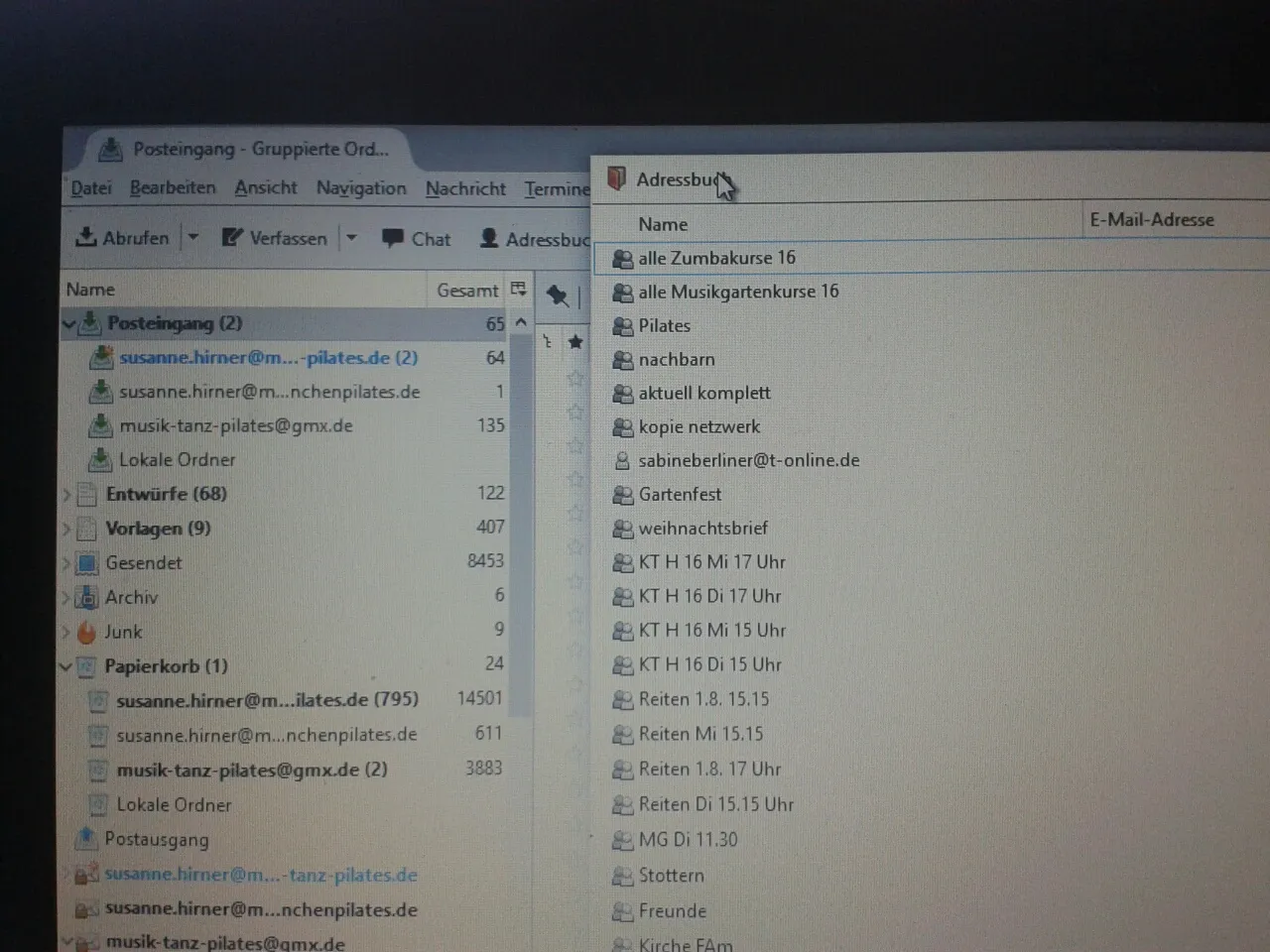This screenshot has height=952, width=1270.
Task: Open the Bearbeiten menu
Action: [x=173, y=187]
